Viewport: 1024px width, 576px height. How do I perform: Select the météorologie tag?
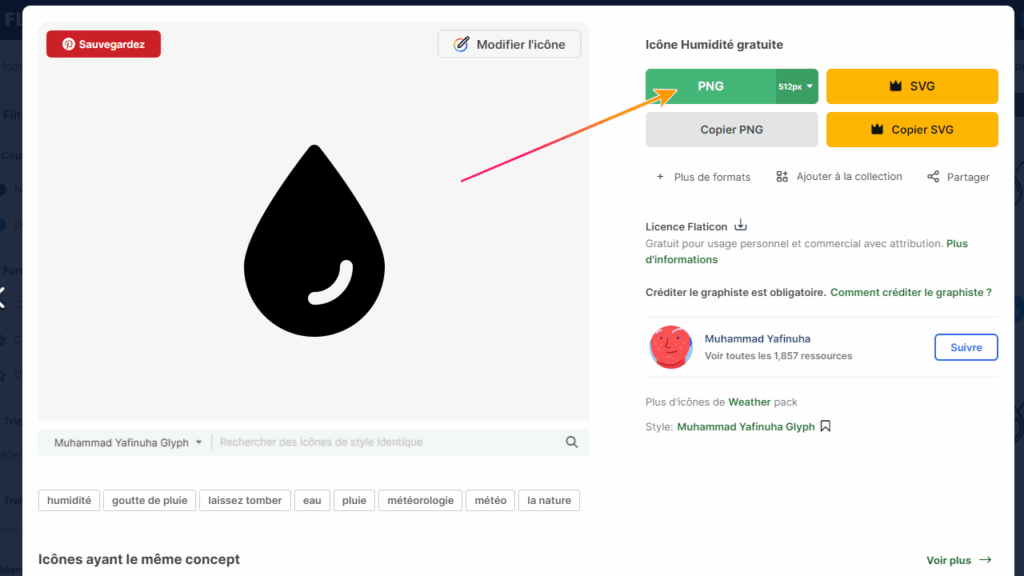[x=421, y=500]
